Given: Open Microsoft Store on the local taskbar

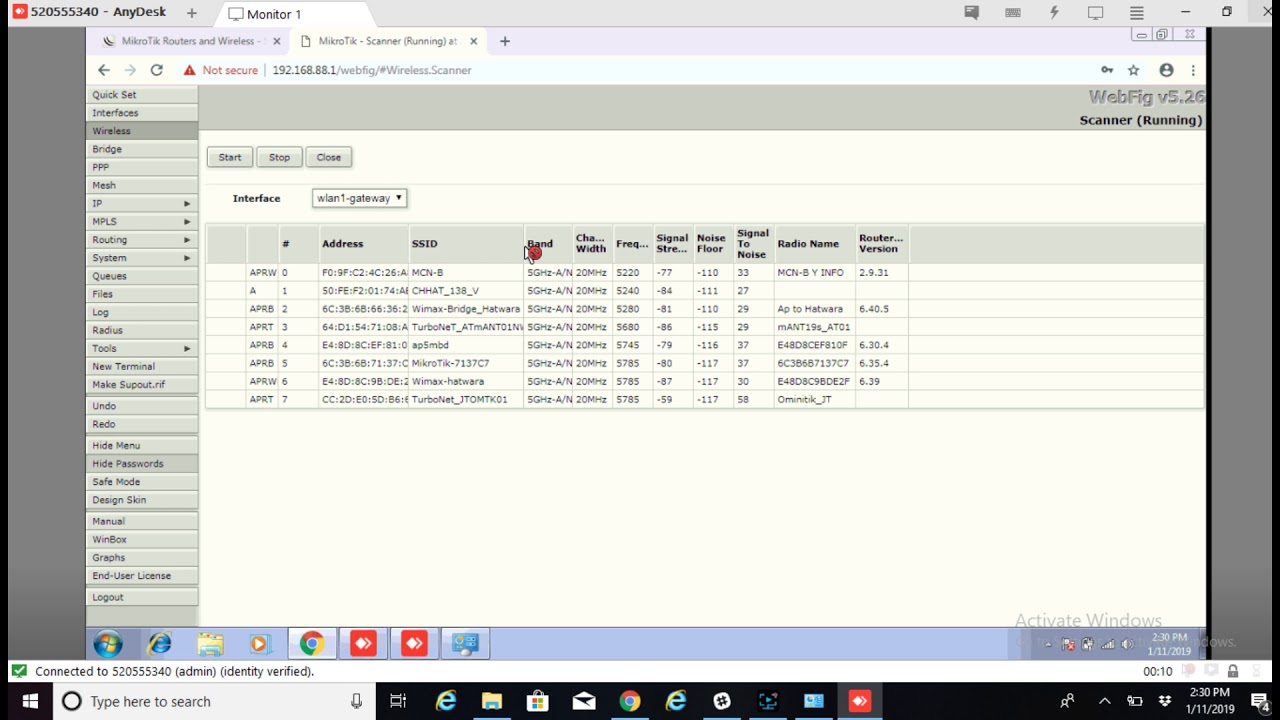Looking at the screenshot, I should (537, 701).
